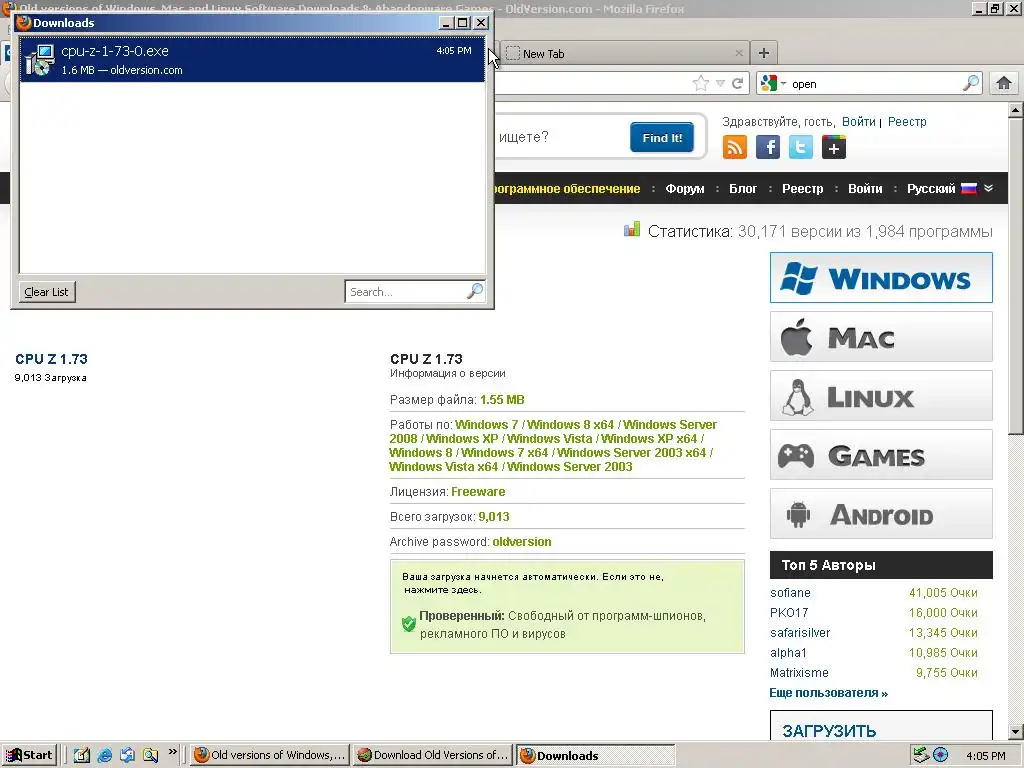Click the Clear List button

pos(46,292)
